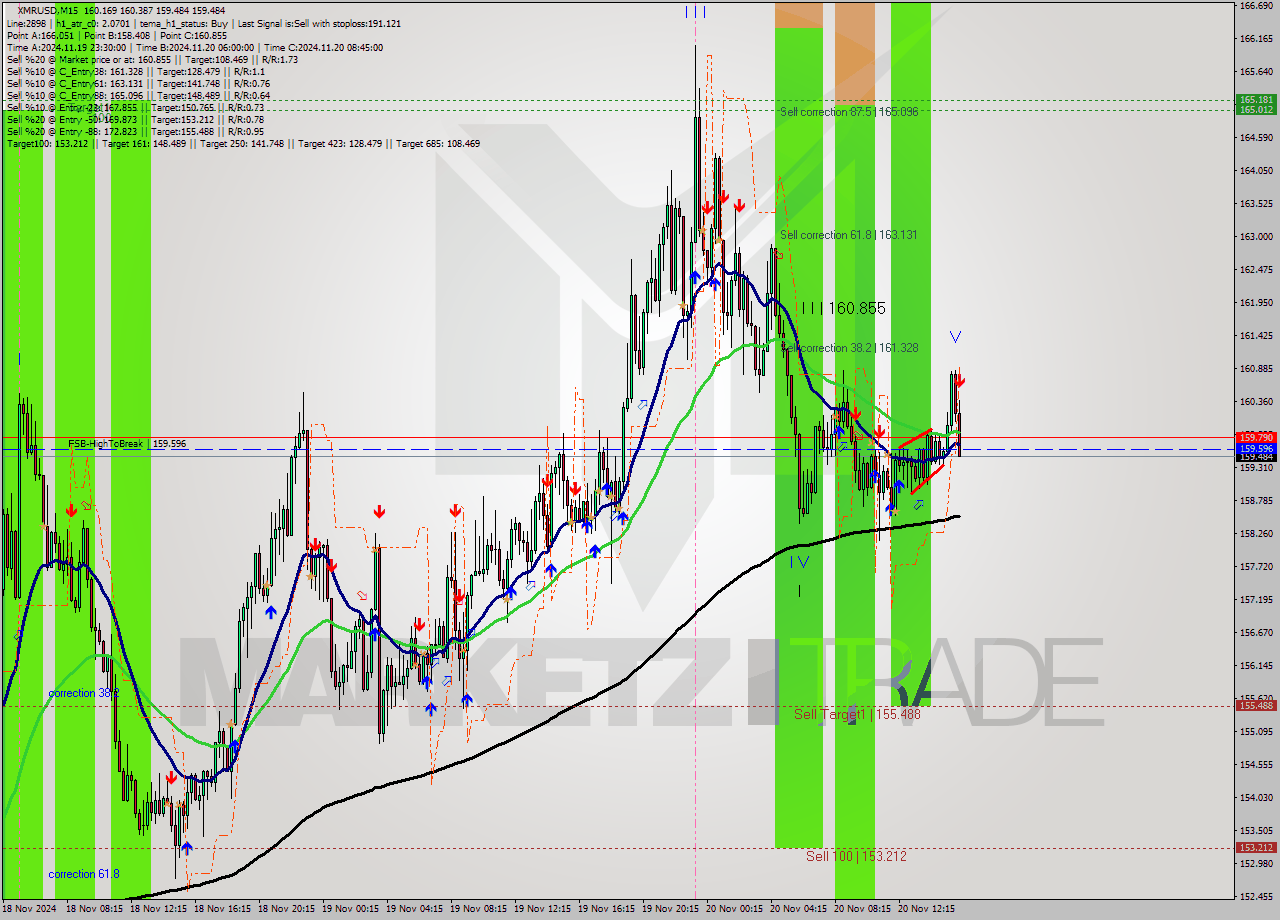Viewport: 1280px width, 920px height.
Task: Click the 157.720 price axis value
Action: [x=1256, y=566]
